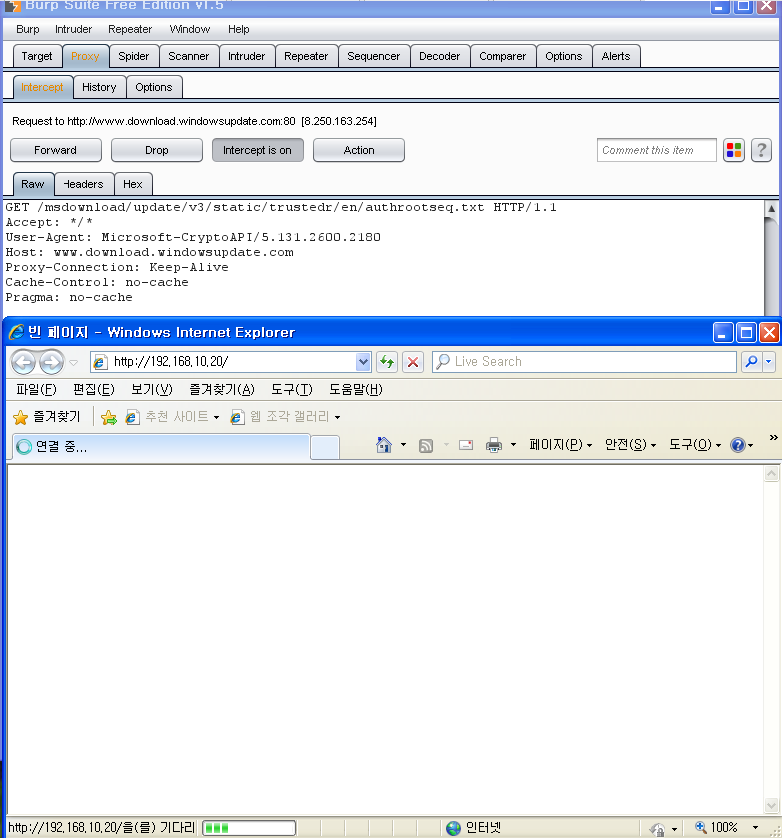Click the Live Search magnifier button
Screen dimensions: 782x838
click(752, 362)
